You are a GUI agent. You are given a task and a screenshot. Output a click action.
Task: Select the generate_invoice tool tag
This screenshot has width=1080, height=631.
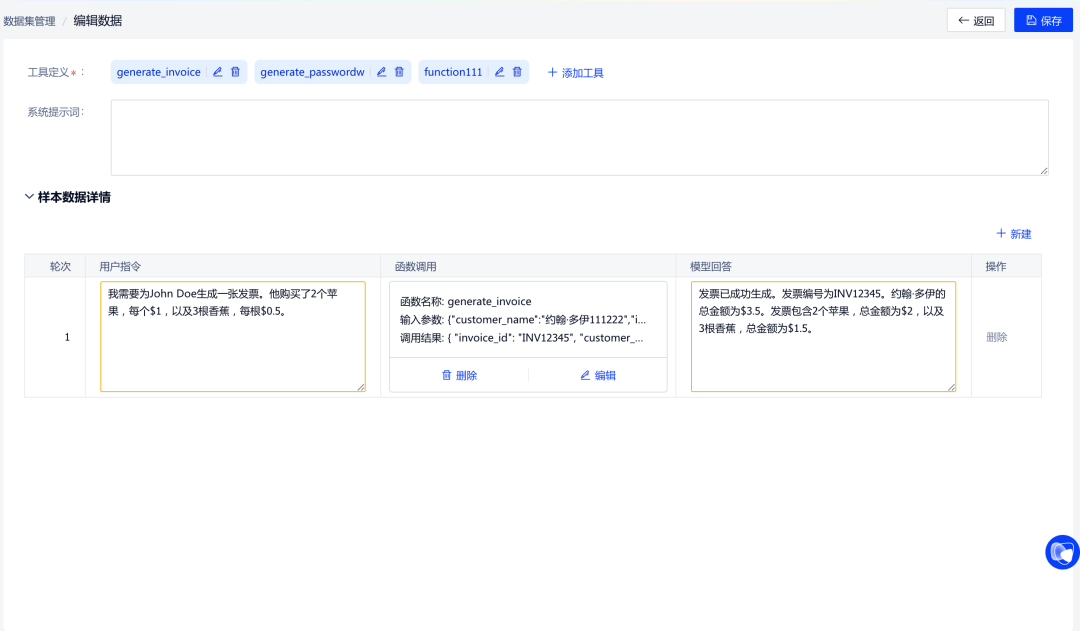coord(158,72)
